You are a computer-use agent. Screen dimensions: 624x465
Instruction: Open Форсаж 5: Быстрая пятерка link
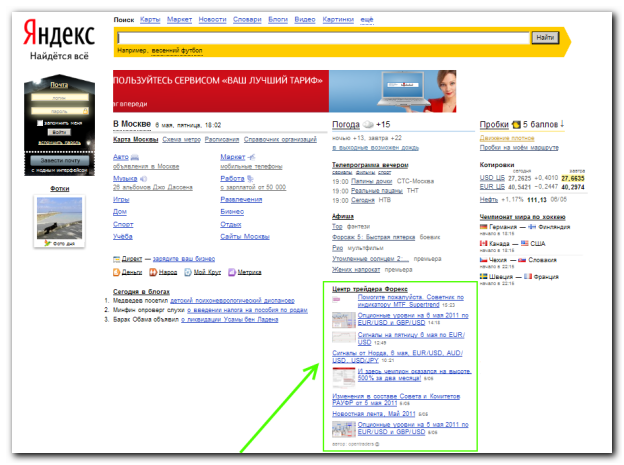click(x=373, y=237)
